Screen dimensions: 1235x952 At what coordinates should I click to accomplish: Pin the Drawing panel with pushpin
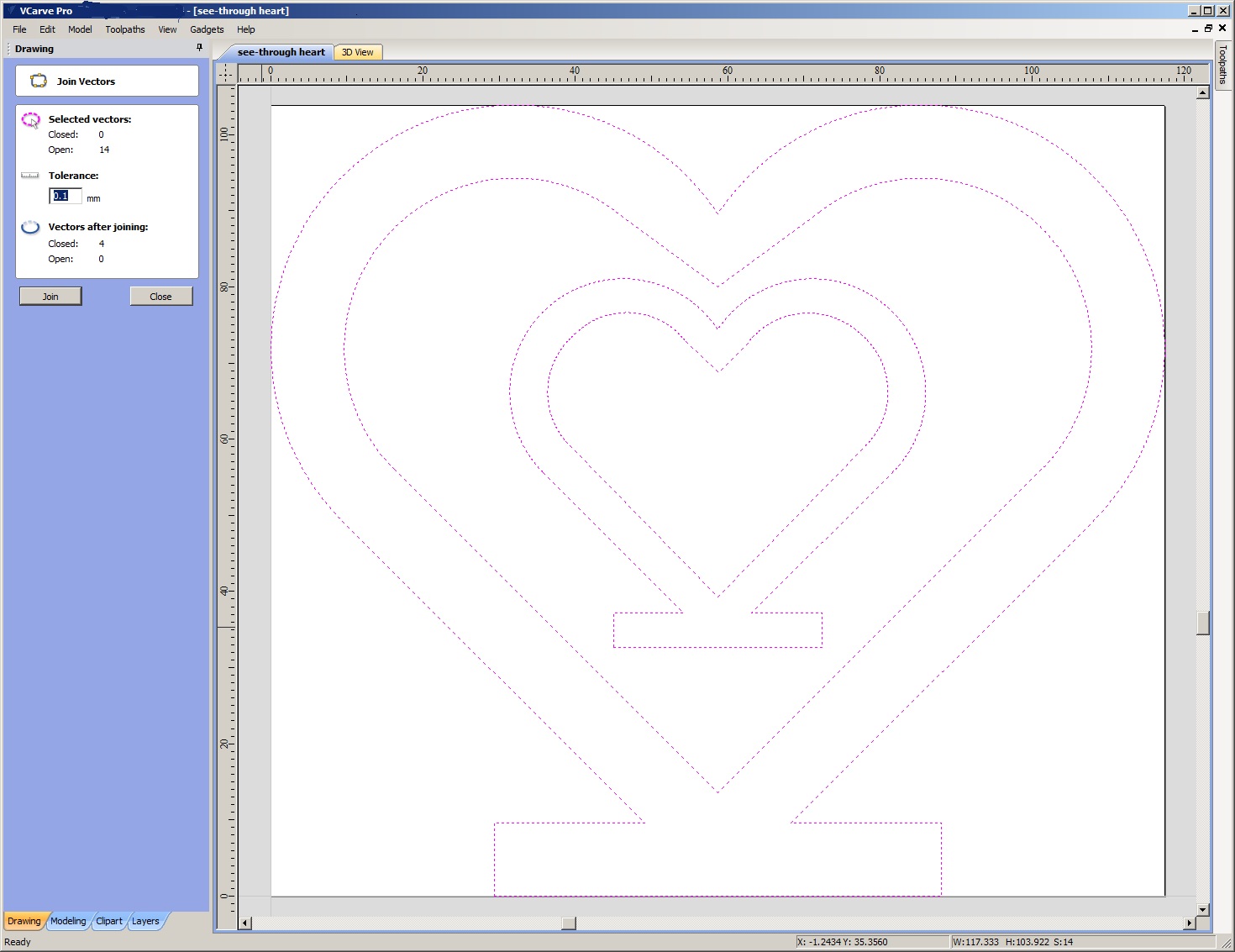(x=199, y=48)
